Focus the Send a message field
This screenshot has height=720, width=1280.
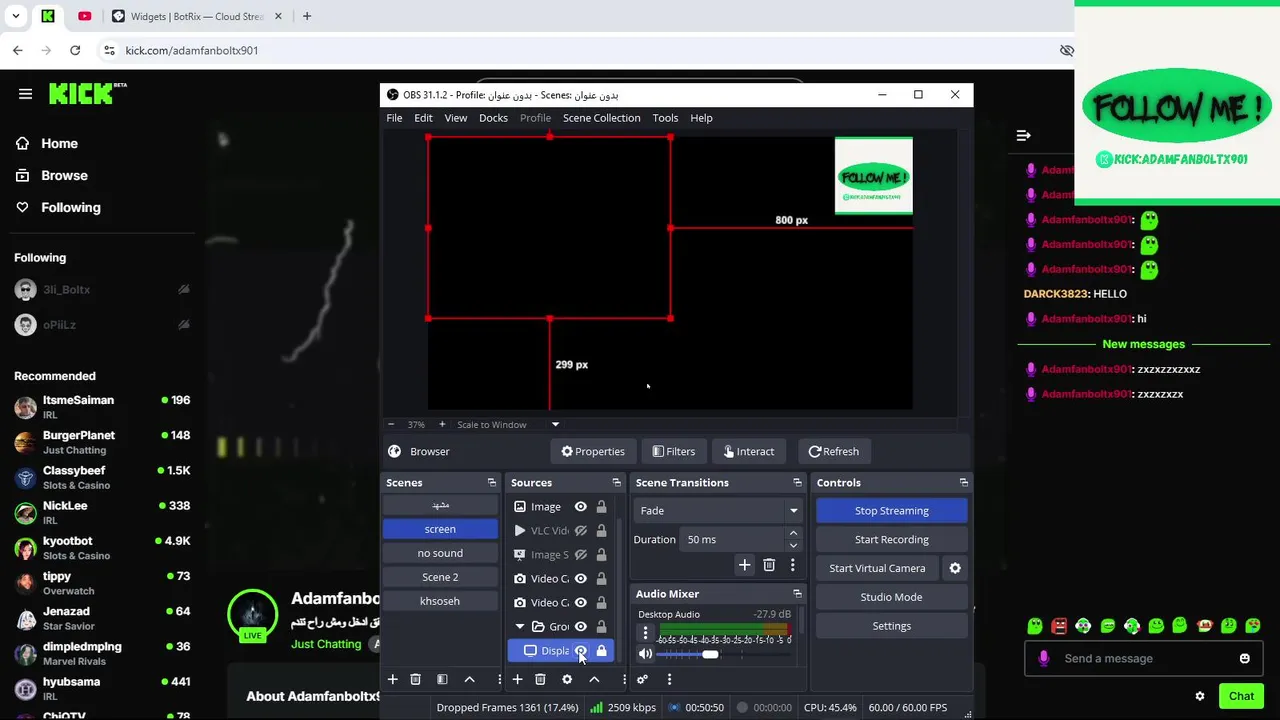tap(1142, 658)
